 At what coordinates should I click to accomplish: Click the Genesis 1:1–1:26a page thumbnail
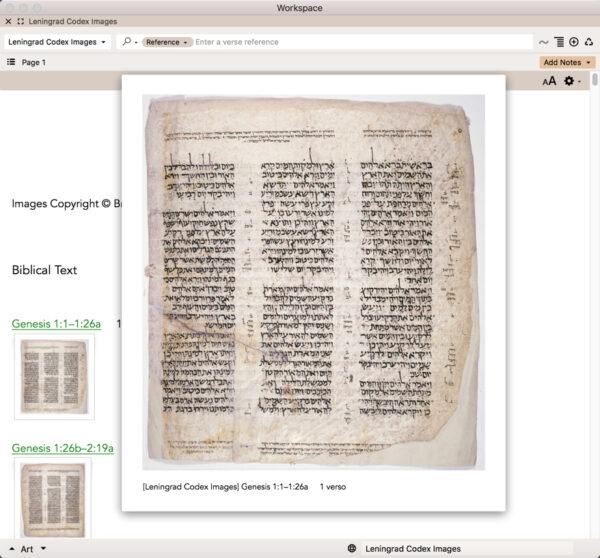pos(54,377)
